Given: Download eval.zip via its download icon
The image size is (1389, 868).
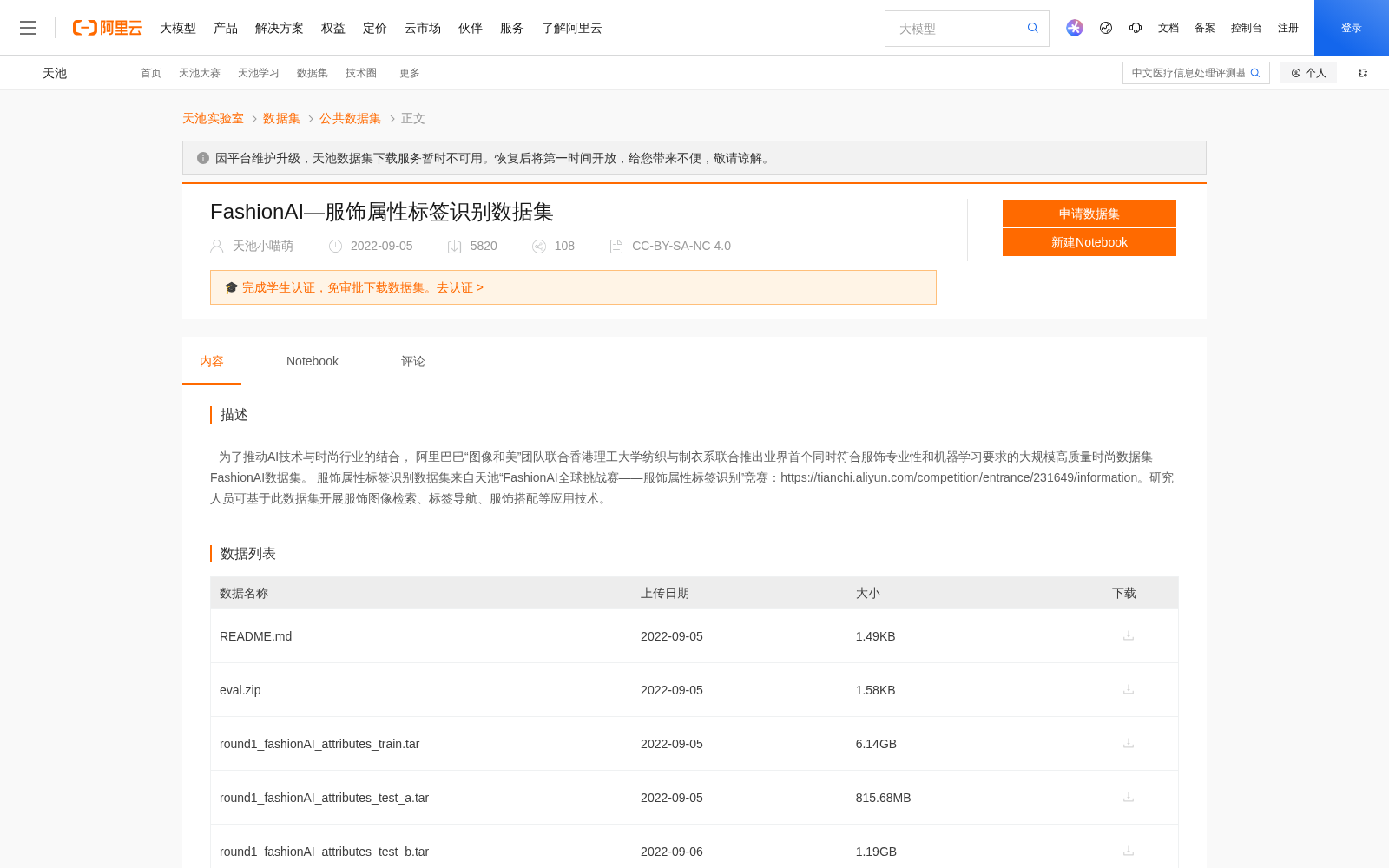Looking at the screenshot, I should [x=1129, y=689].
